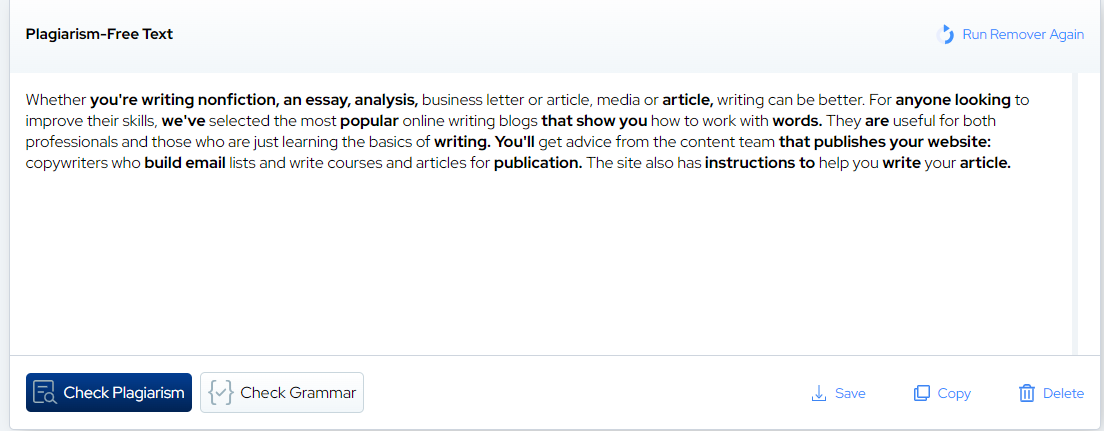1104x431 pixels.
Task: Click the magnifier document icon on Check Plagiarism
Action: point(44,392)
